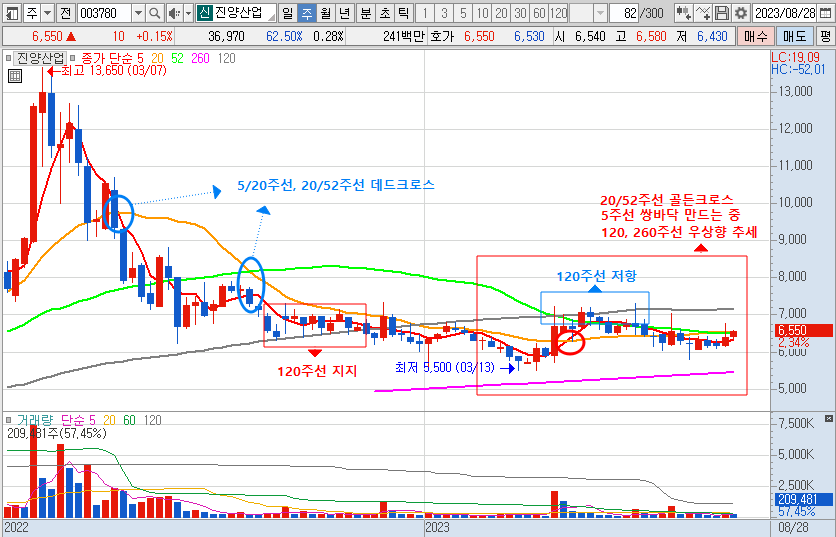Click the speaker sound icon
The width and height of the screenshot is (836, 537).
click(173, 13)
